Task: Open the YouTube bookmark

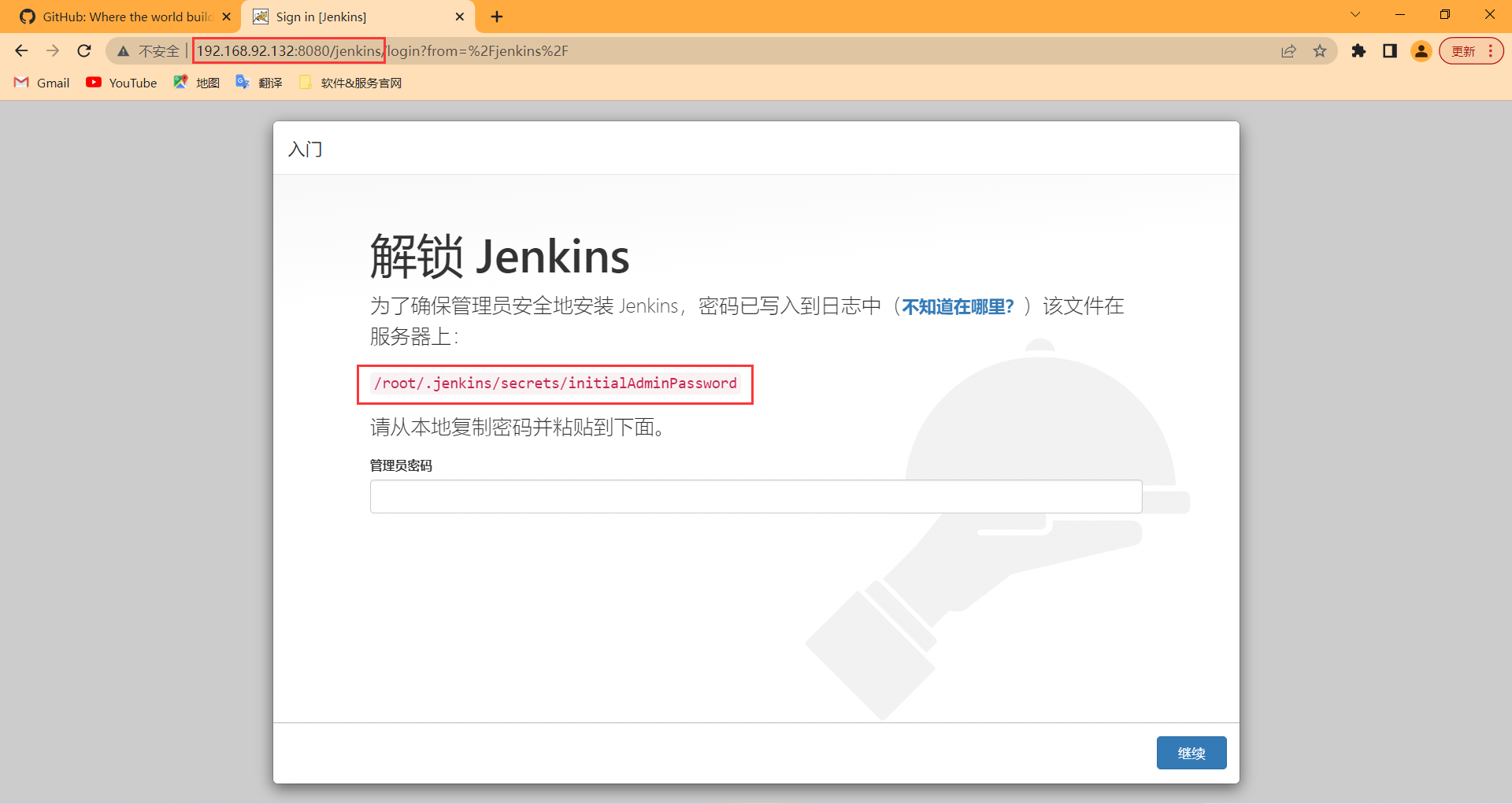Action: 122,83
